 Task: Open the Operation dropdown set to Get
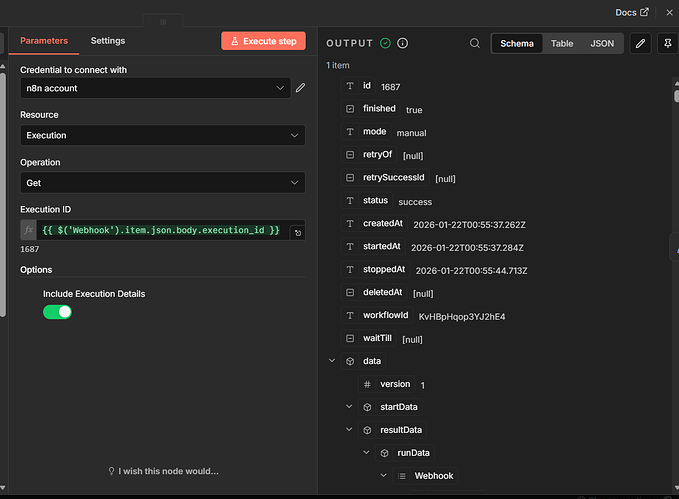click(x=162, y=182)
